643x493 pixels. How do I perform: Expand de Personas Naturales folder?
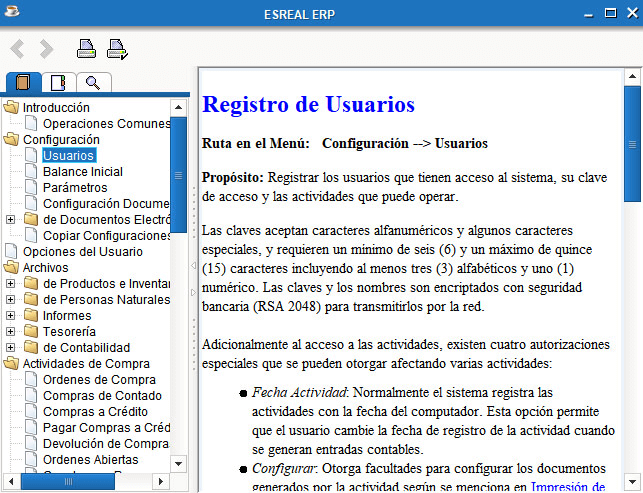10,299
